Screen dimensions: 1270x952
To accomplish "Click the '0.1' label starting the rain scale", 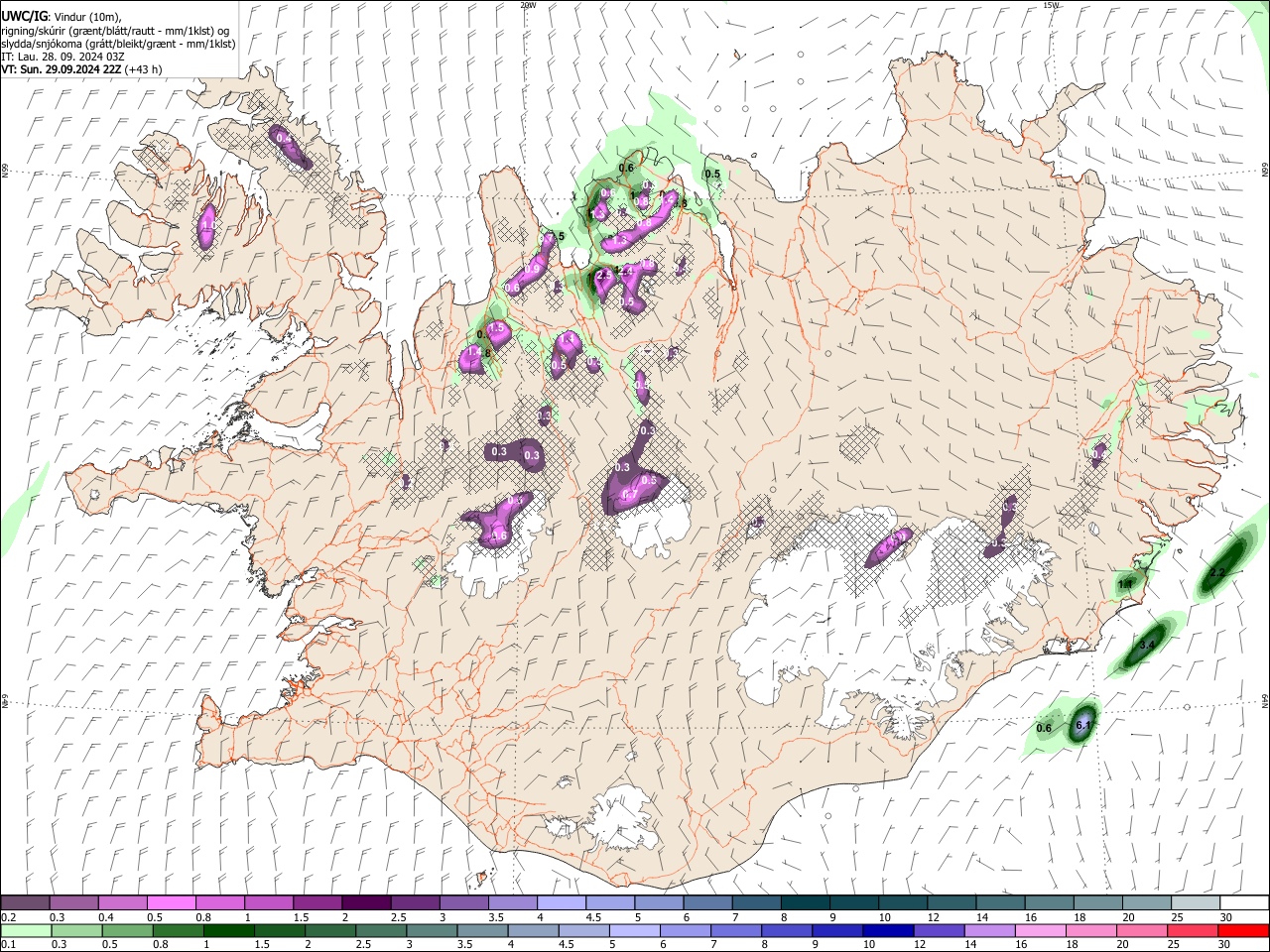I will point(8,945).
